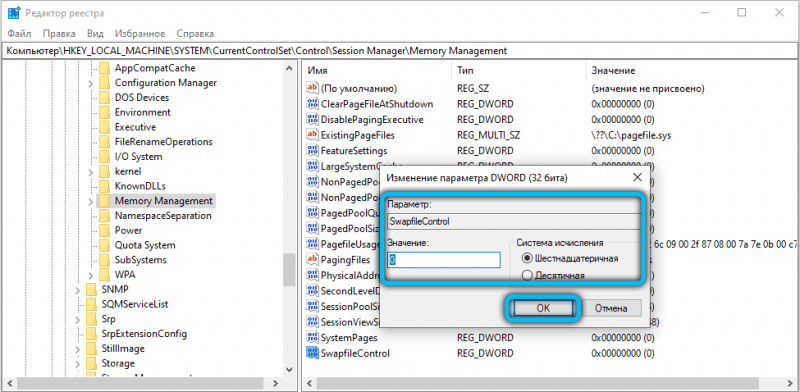Click the Quota System folder icon
800x392 pixels.
point(104,245)
